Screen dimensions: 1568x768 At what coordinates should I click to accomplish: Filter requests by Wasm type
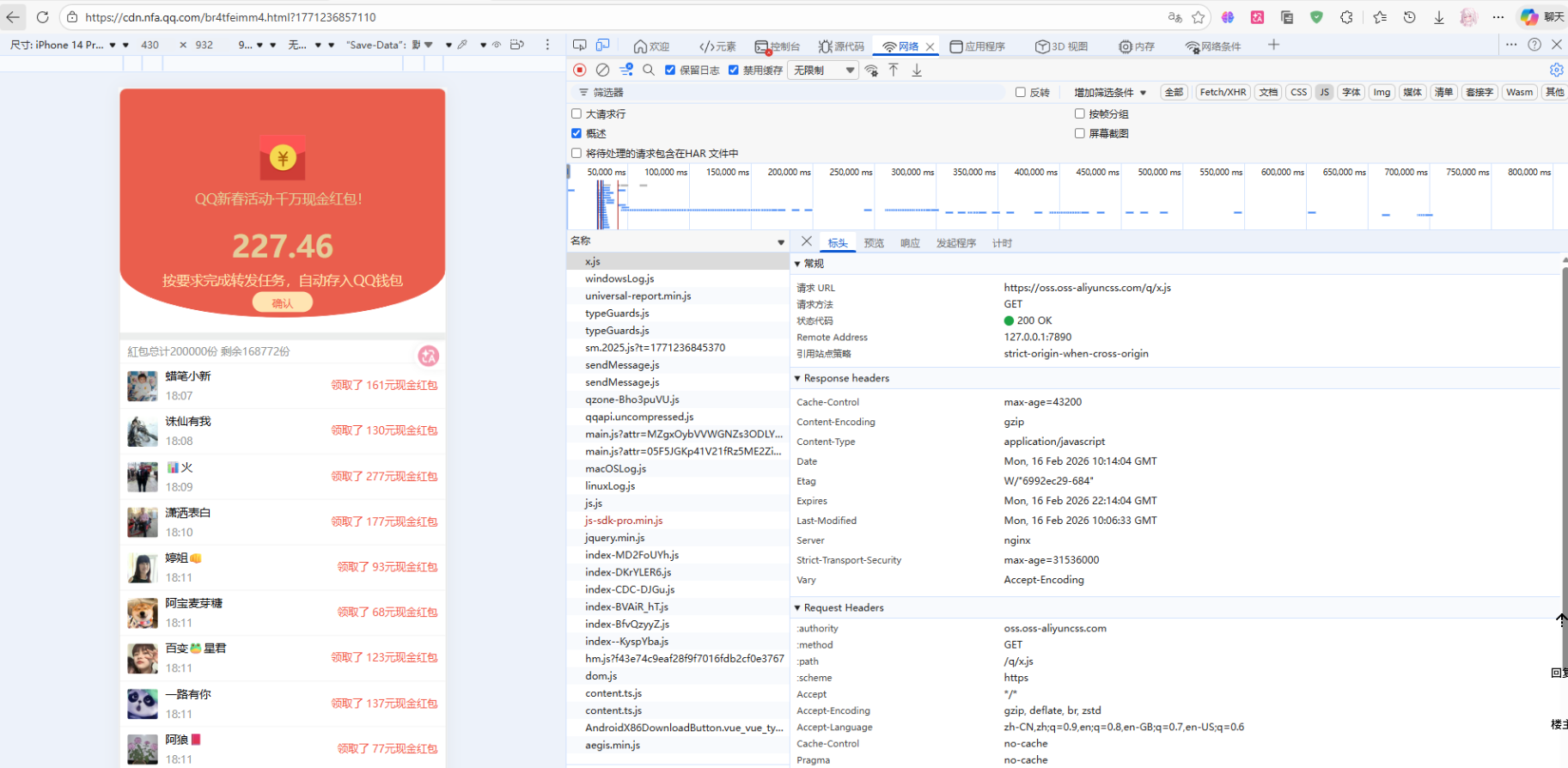click(x=1519, y=93)
